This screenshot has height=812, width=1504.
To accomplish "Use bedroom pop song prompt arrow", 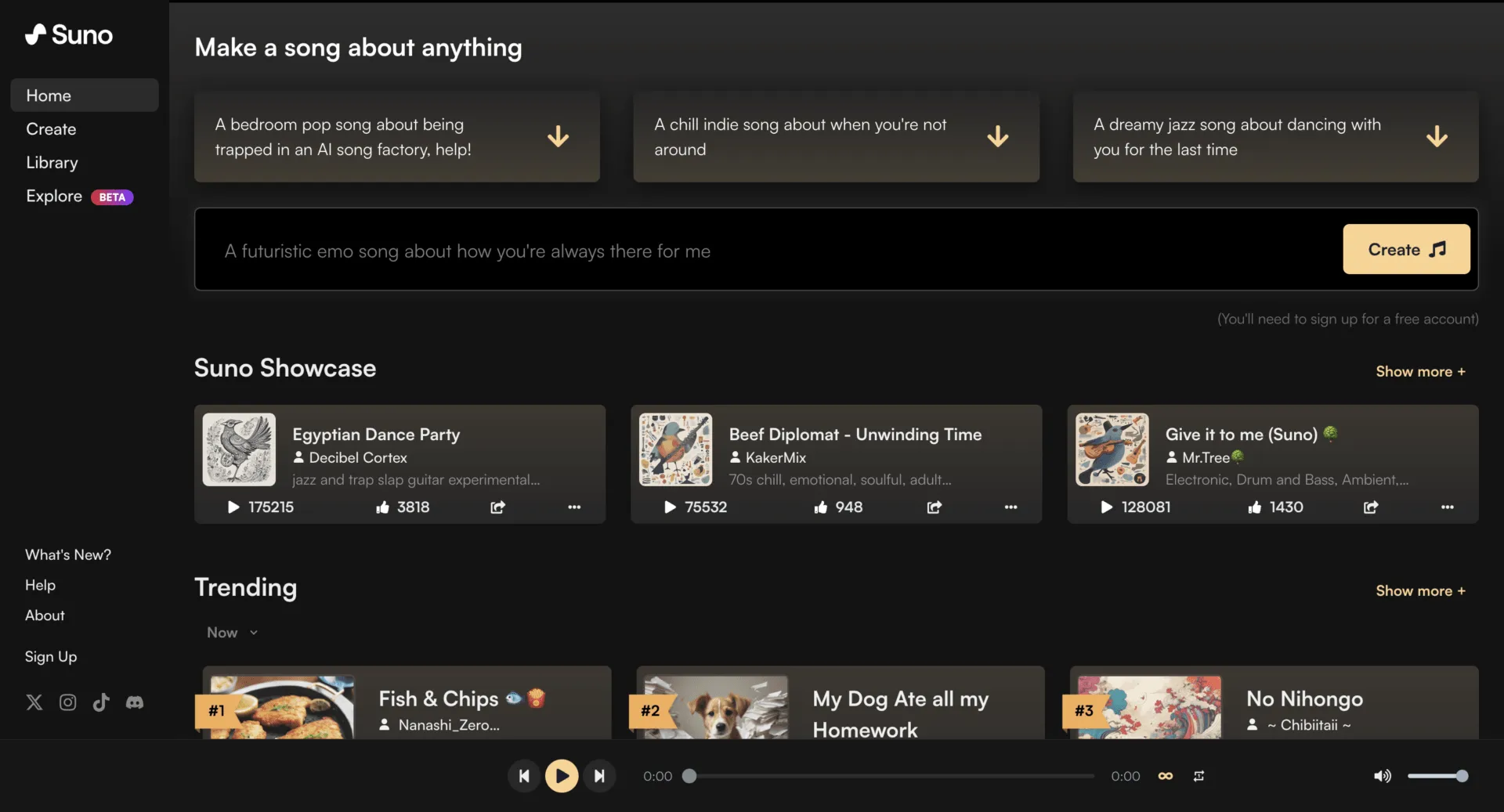I will point(558,136).
